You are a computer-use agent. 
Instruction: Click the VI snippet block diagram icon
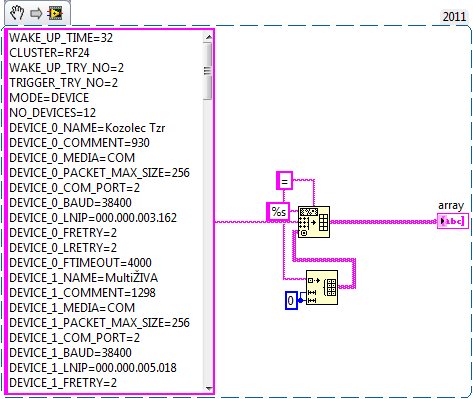click(x=55, y=13)
